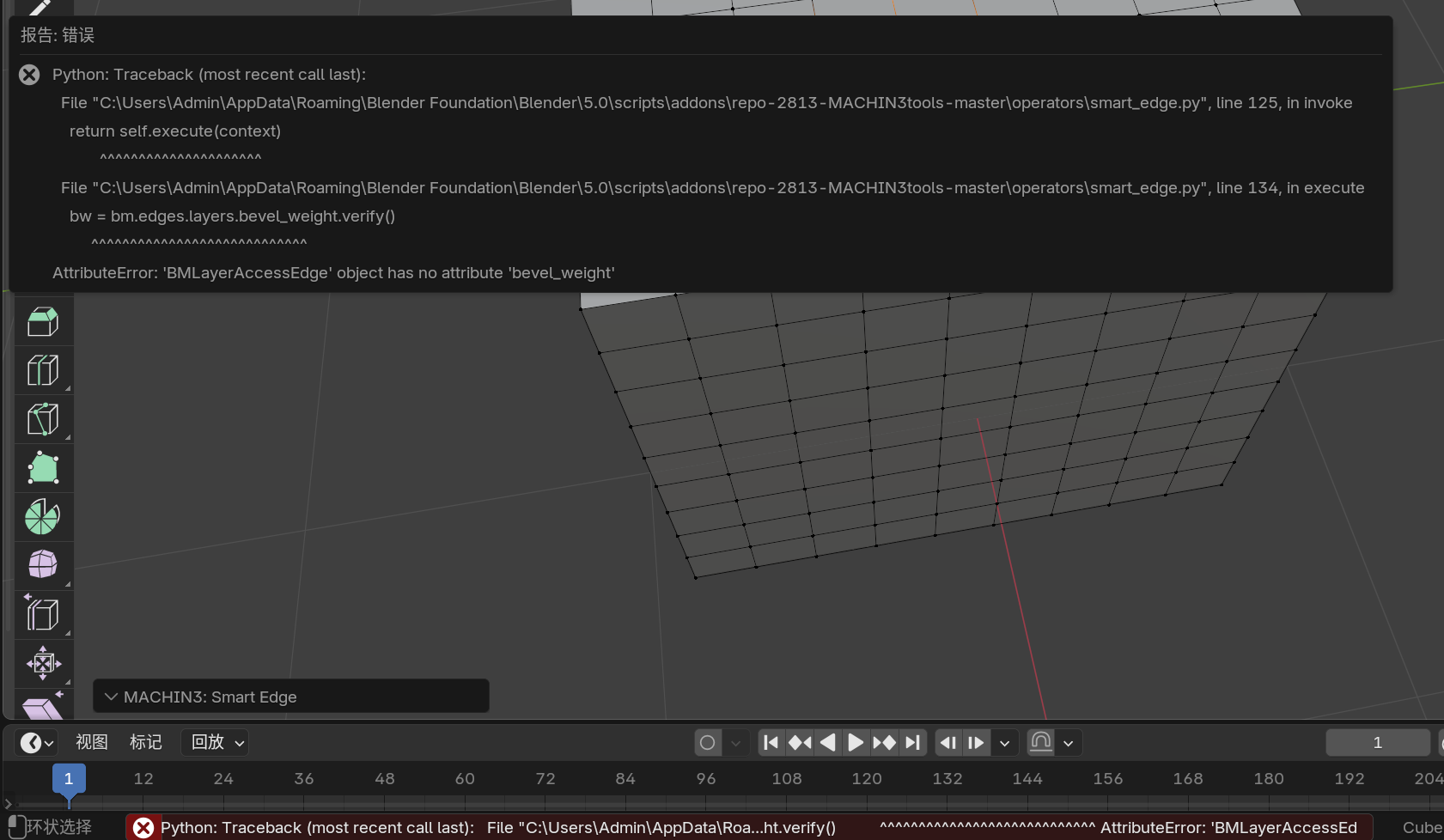Click the frame 1 playhead marker
Image resolution: width=1444 pixels, height=840 pixels.
(x=69, y=779)
